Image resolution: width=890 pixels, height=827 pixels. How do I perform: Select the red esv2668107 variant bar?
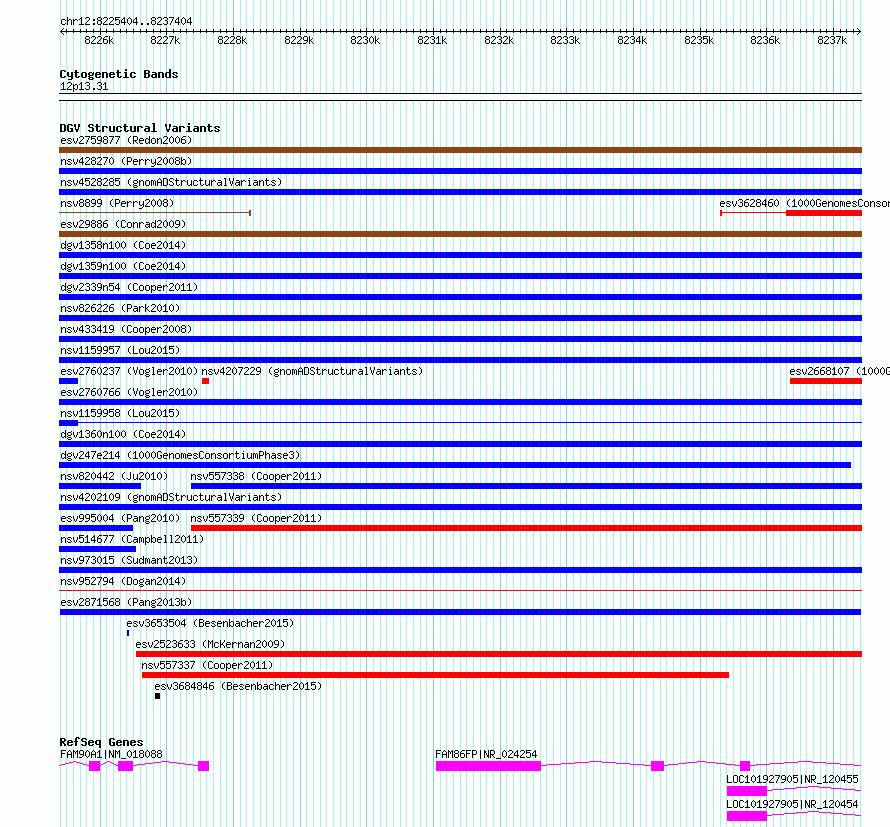826,381
